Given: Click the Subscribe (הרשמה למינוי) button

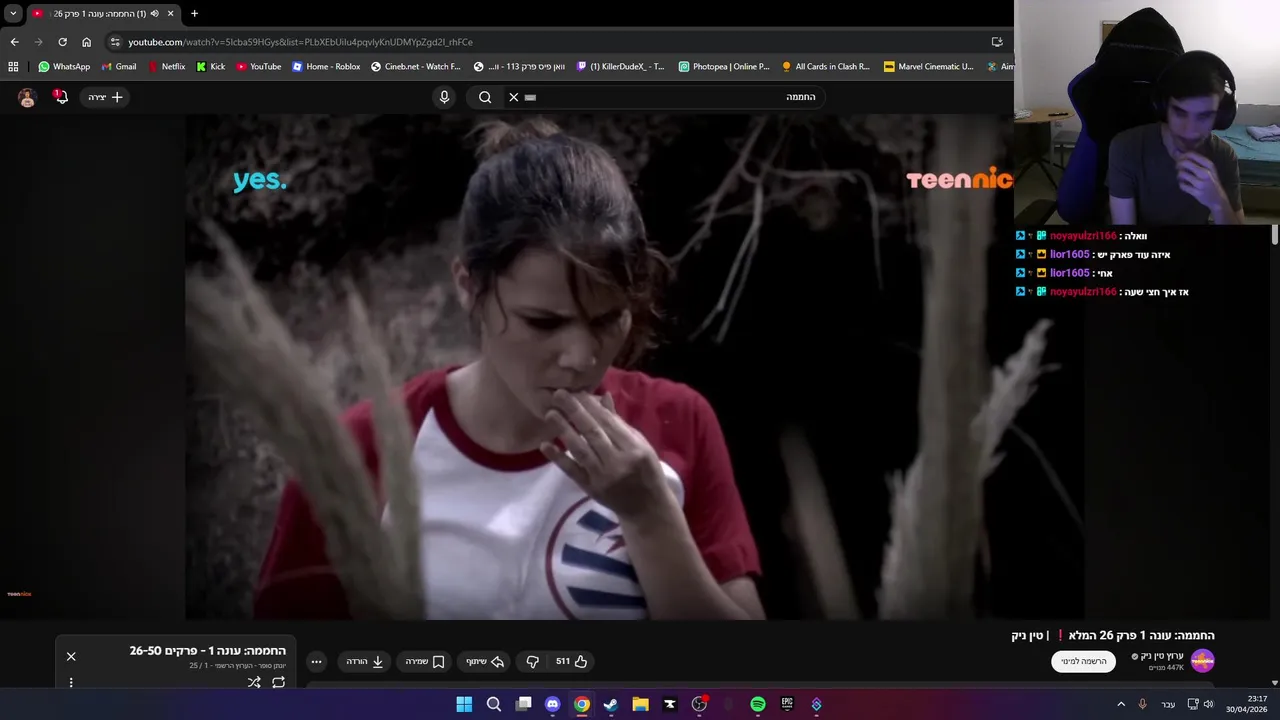Looking at the screenshot, I should click(1083, 661).
